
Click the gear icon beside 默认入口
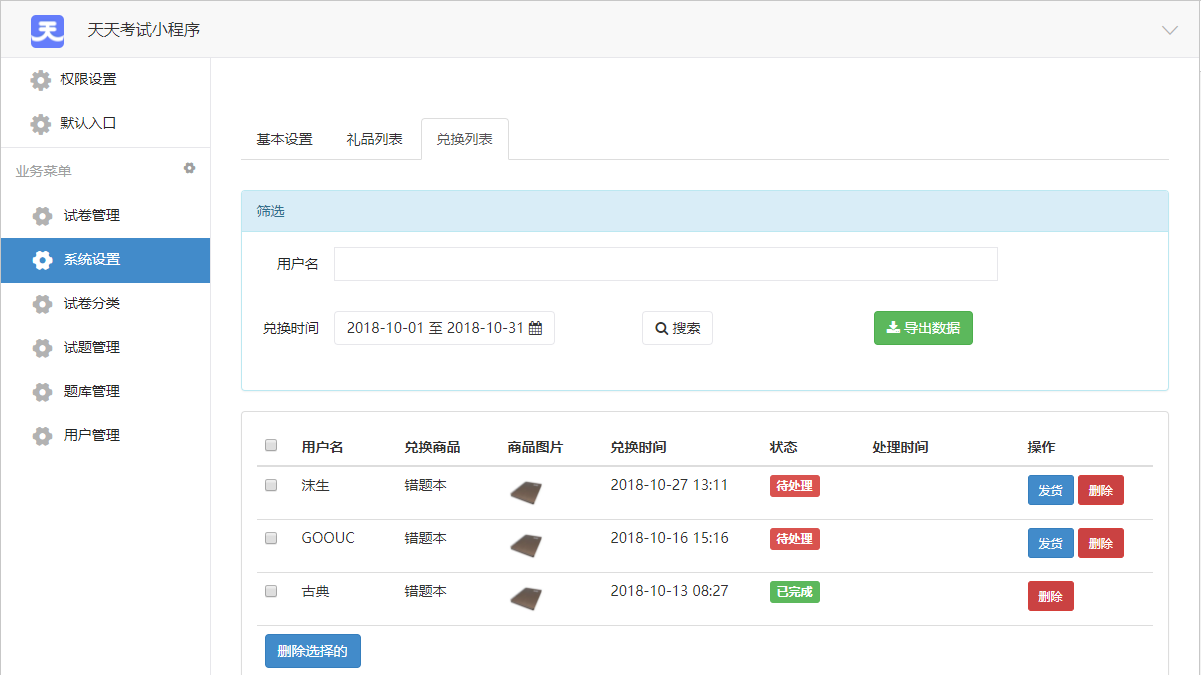click(40, 124)
